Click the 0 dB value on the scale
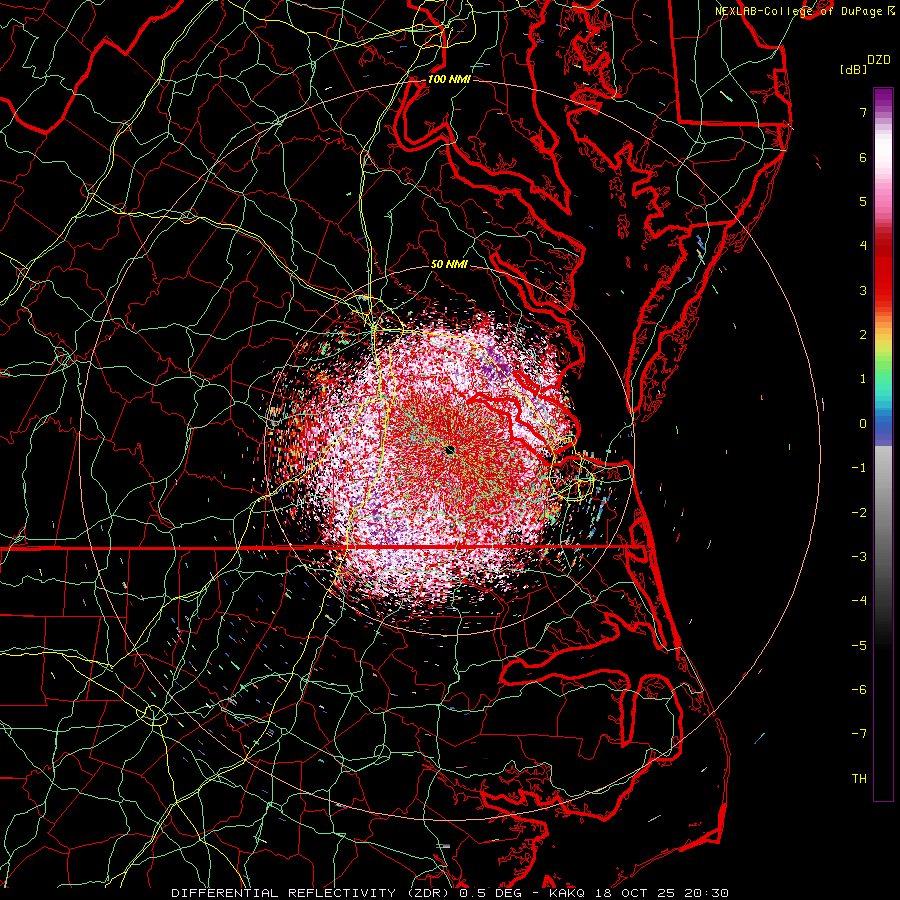The width and height of the screenshot is (900, 900). pos(863,424)
